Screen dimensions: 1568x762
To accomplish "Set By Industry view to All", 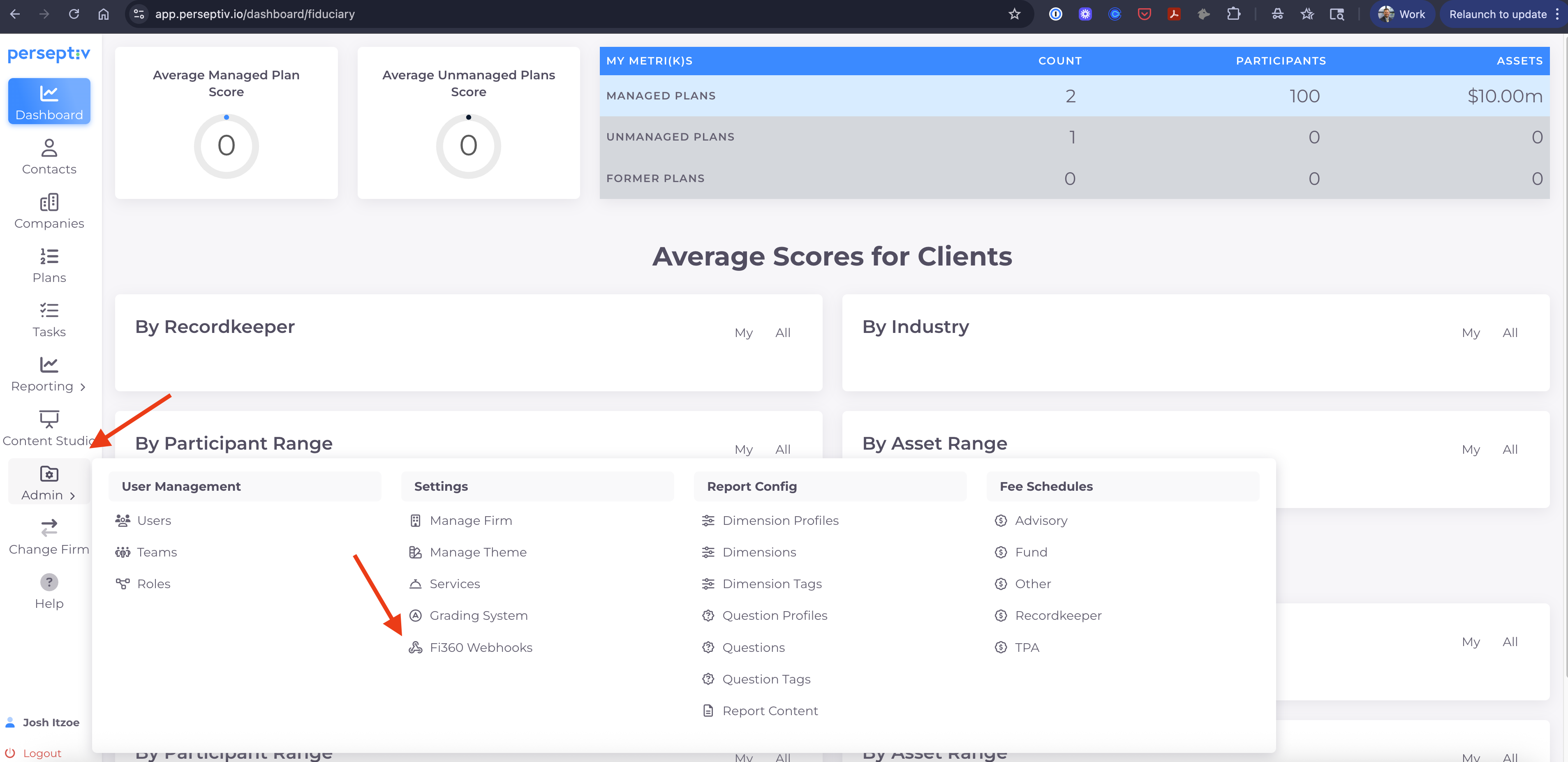I will point(1510,333).
